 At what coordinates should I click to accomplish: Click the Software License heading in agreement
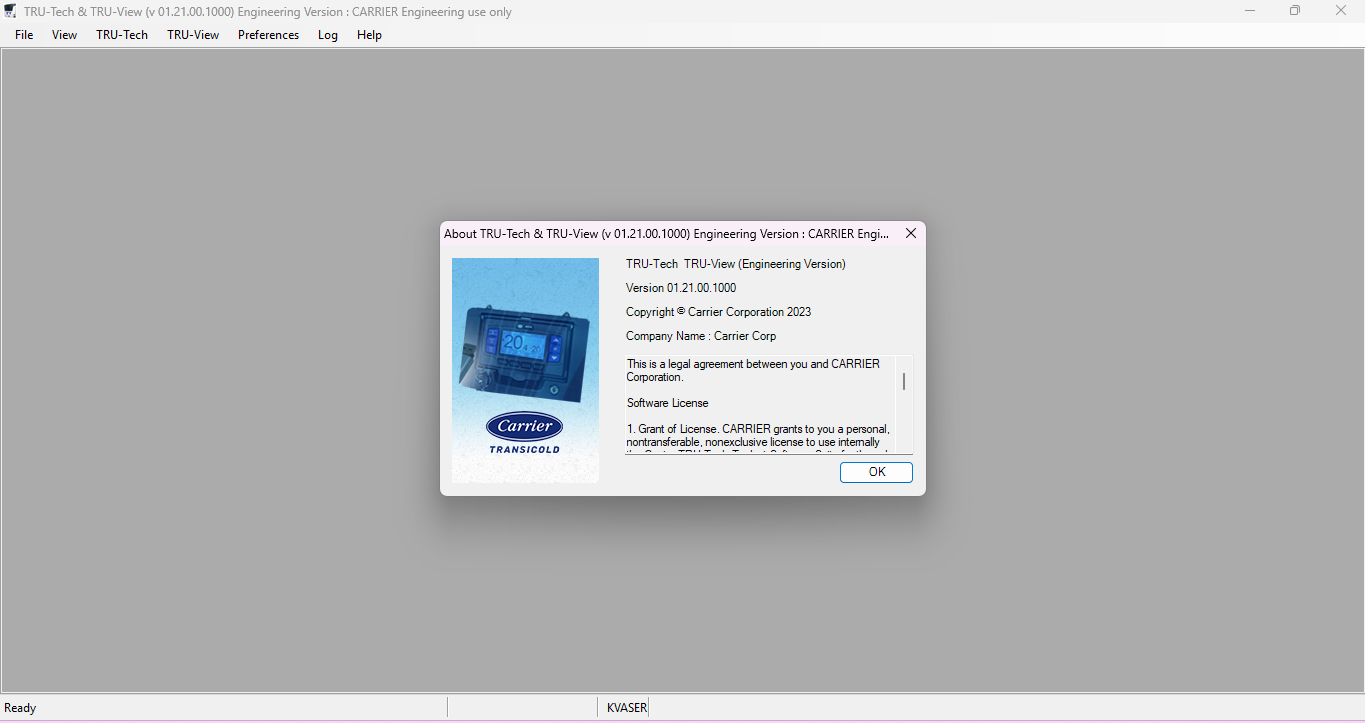(x=667, y=403)
